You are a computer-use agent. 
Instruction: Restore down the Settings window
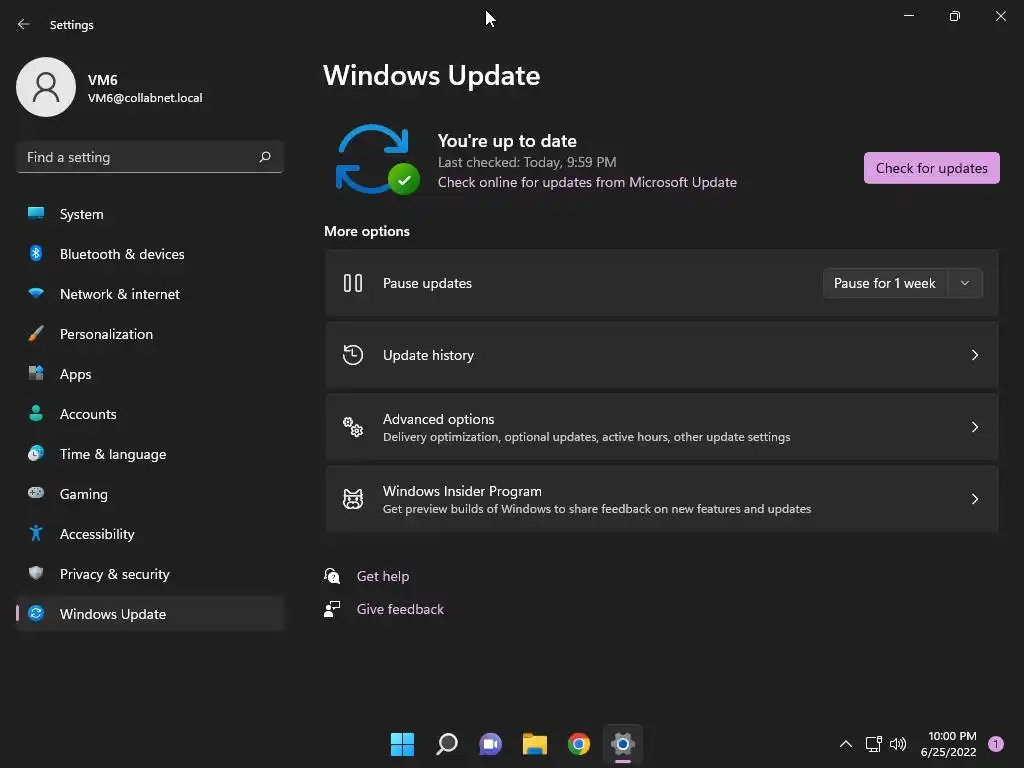pos(954,16)
